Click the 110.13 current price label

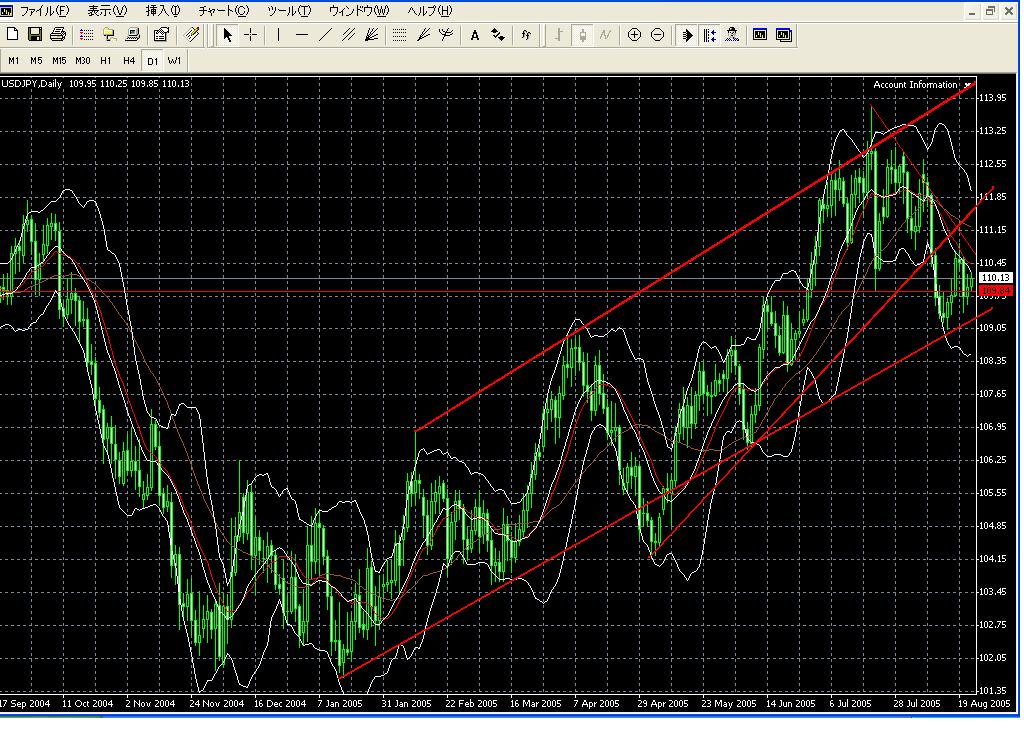pos(995,277)
